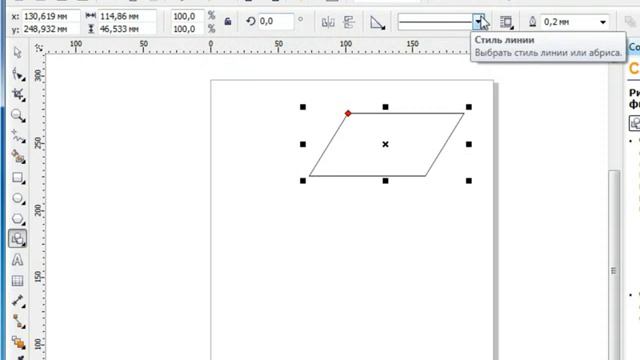The height and width of the screenshot is (360, 640).
Task: Select the Polygon tool
Action: click(18, 219)
